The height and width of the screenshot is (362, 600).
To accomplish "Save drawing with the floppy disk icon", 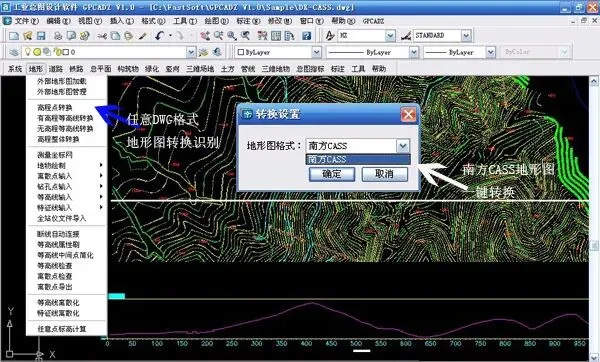I will 41,36.
